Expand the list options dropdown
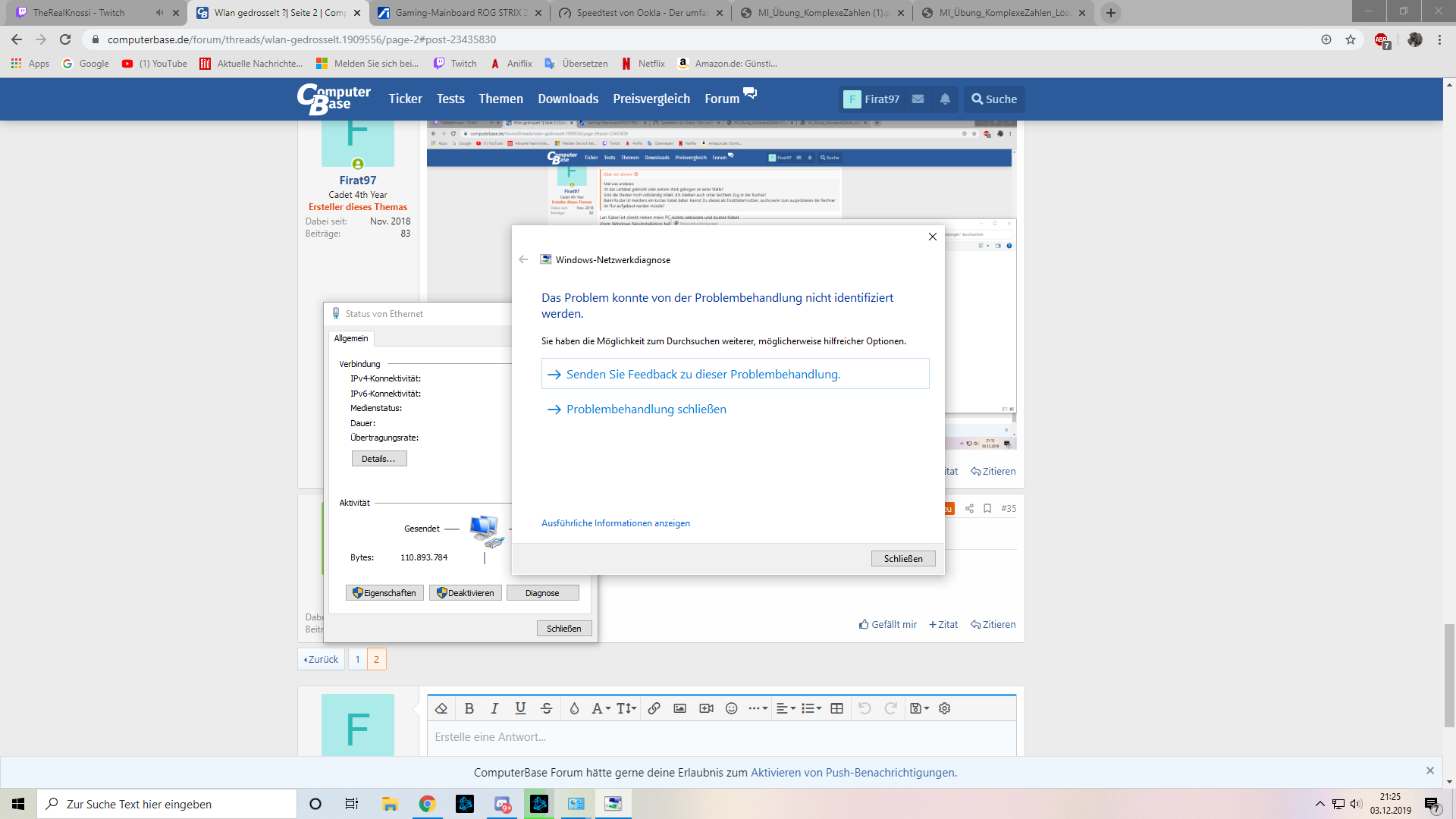 click(811, 708)
